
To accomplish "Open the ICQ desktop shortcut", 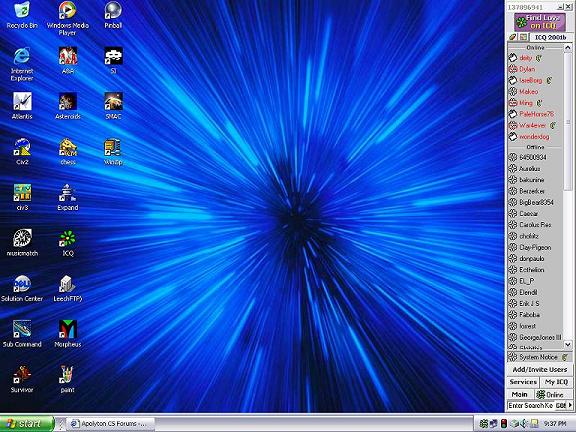I will coord(68,243).
